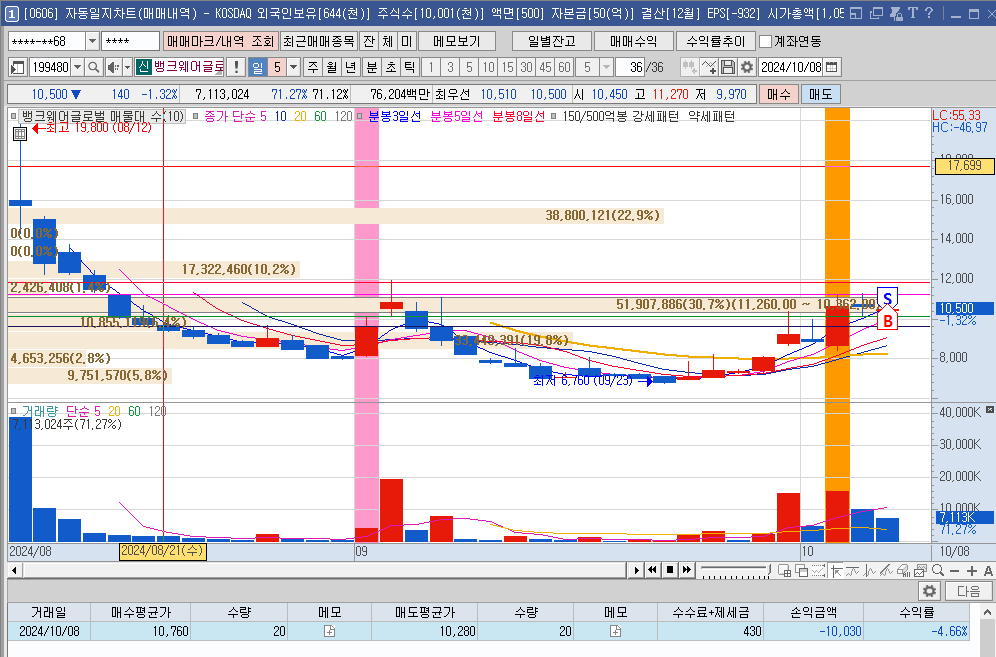This screenshot has height=657, width=996.
Task: Toggle the 분봉3일선 indicator square
Action: (360, 116)
